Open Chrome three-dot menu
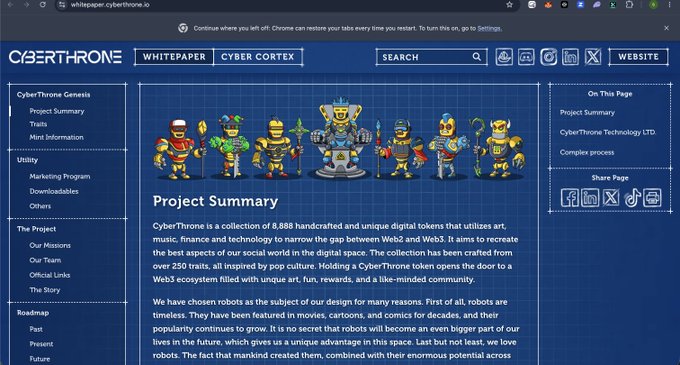 click(670, 5)
